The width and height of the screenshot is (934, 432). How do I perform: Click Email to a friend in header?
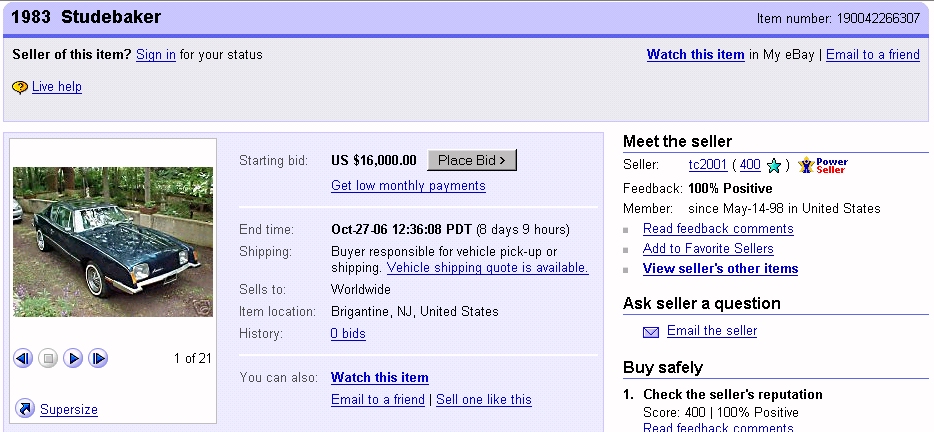(x=872, y=55)
